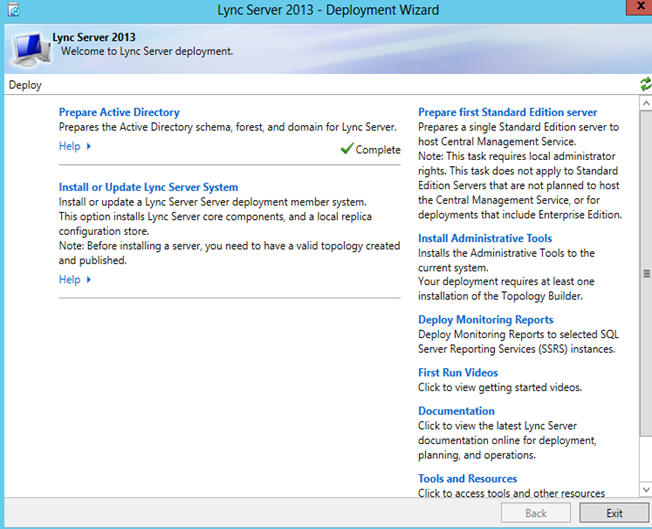Click the green refresh arrows icon
The width and height of the screenshot is (652, 529).
(646, 84)
